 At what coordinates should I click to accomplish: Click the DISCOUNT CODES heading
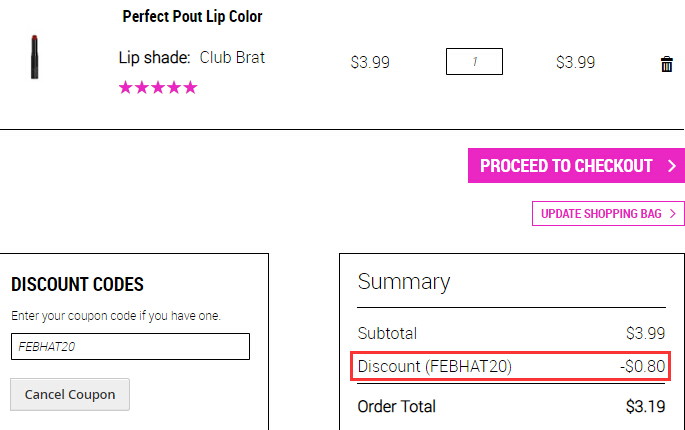tap(77, 284)
